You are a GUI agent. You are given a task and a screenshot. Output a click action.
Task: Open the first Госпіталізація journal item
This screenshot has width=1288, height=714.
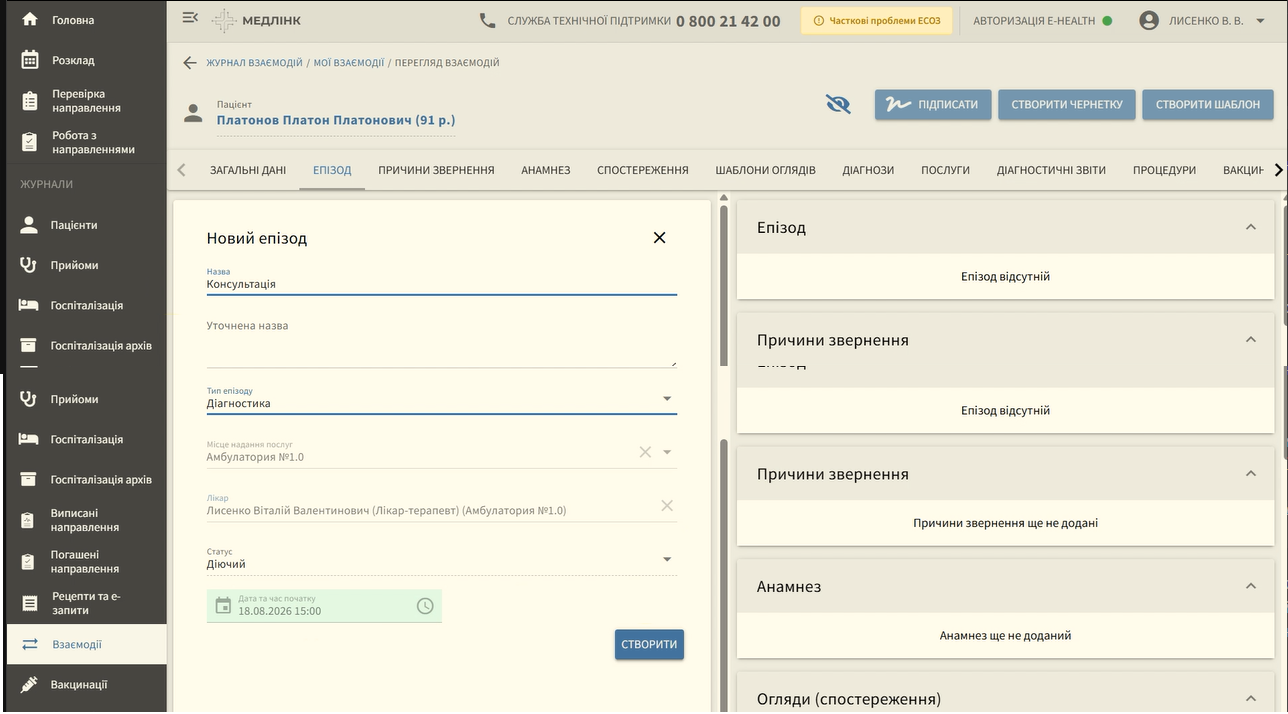pos(87,306)
